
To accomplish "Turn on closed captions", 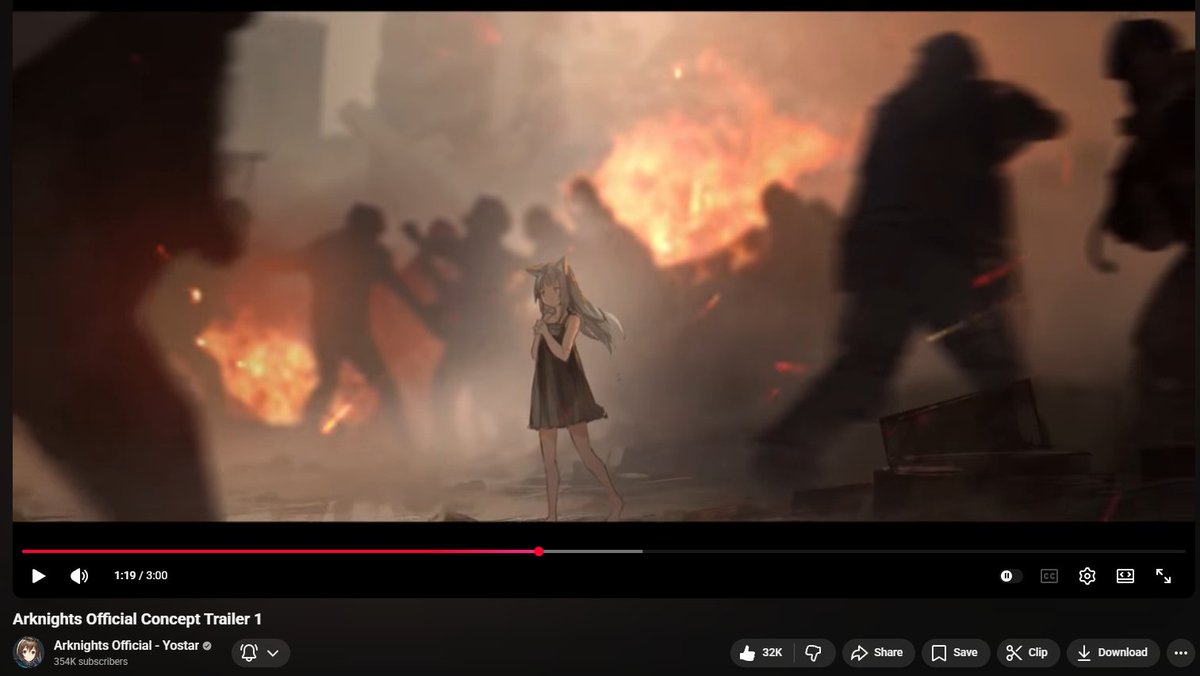I will point(1049,576).
